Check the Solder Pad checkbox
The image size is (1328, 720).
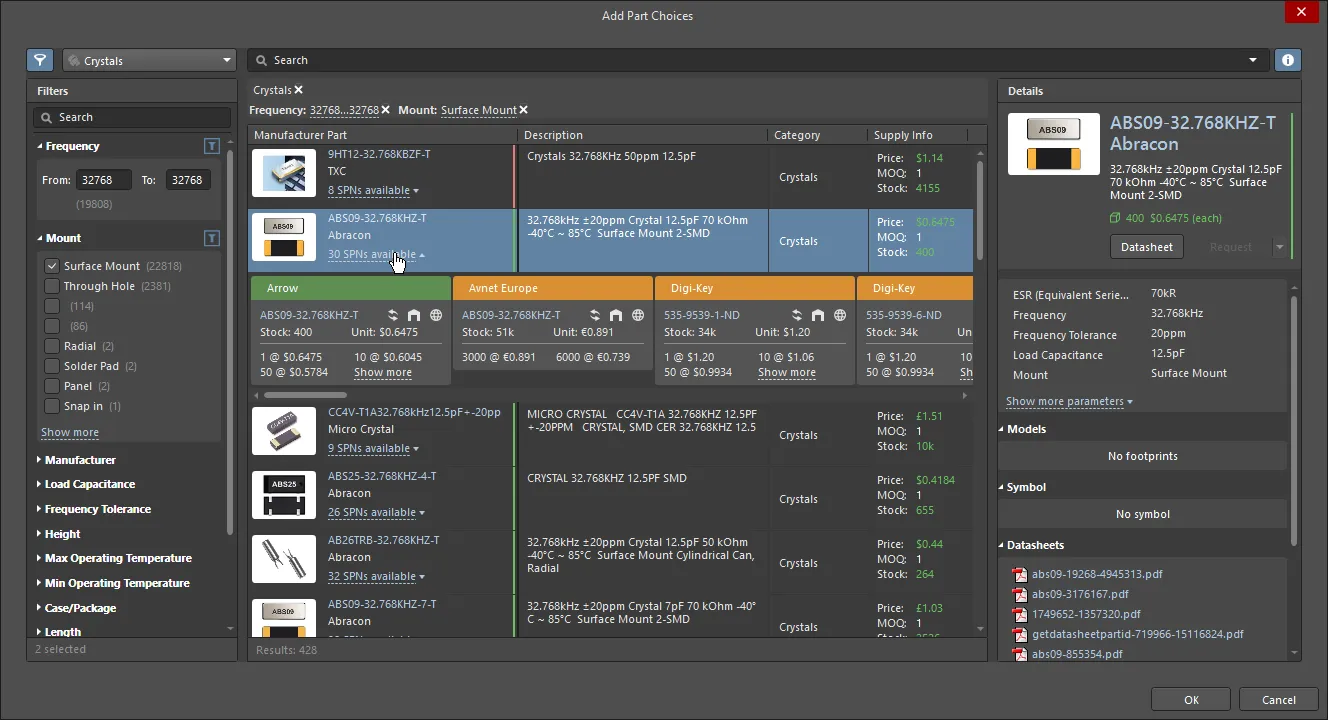pyautogui.click(x=52, y=366)
